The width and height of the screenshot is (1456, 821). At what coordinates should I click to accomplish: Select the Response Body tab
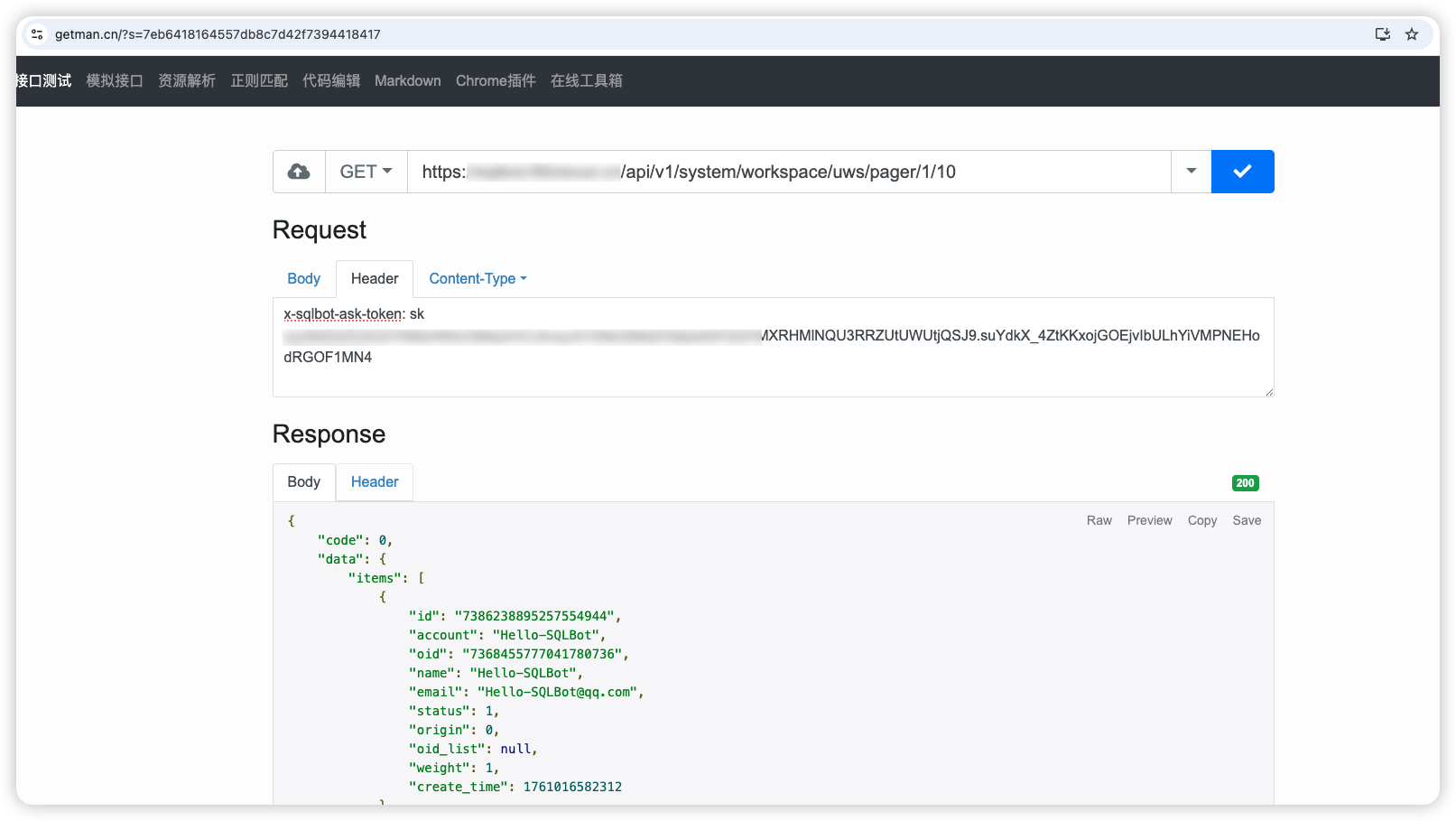click(303, 481)
